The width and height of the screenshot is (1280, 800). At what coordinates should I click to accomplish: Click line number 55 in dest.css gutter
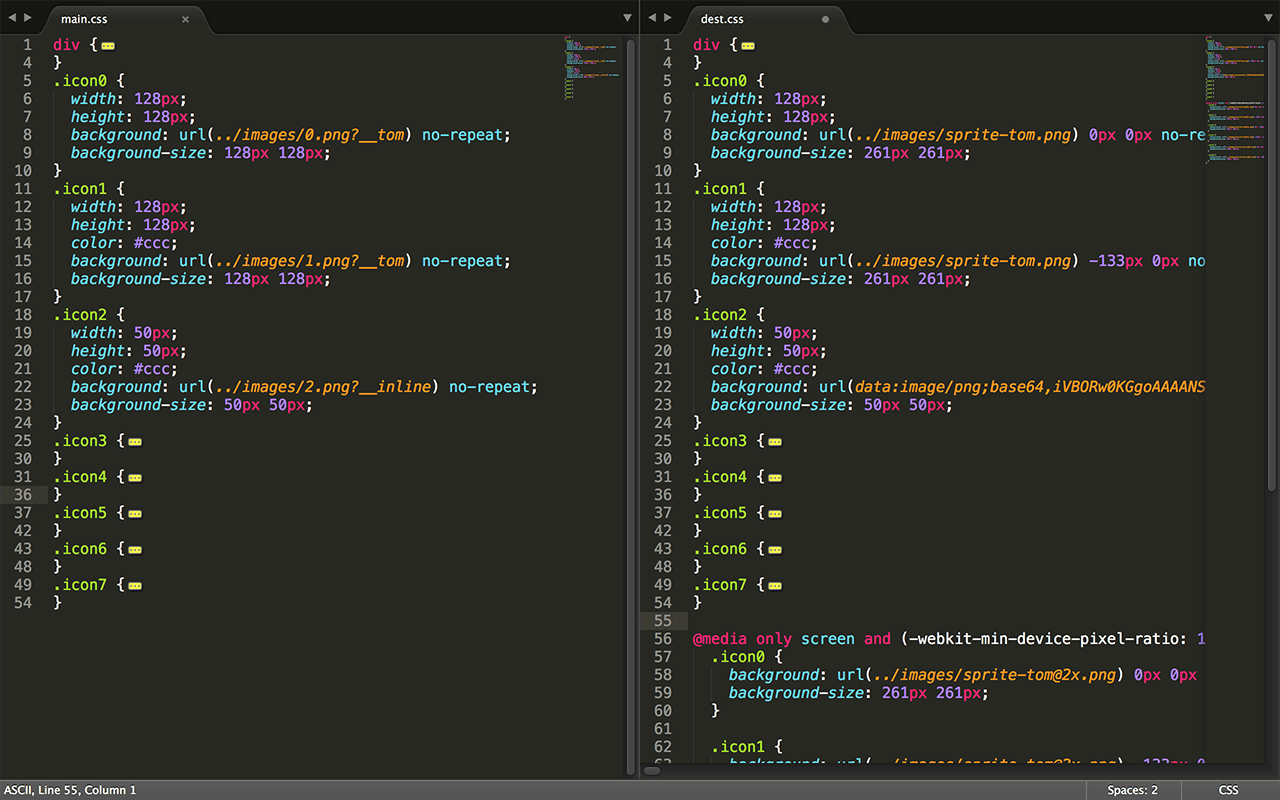click(x=662, y=621)
